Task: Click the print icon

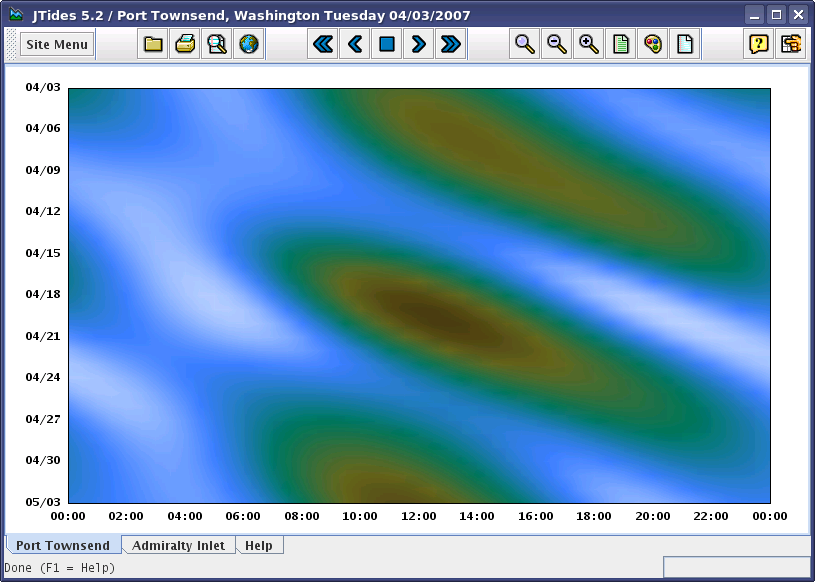Action: pyautogui.click(x=185, y=44)
